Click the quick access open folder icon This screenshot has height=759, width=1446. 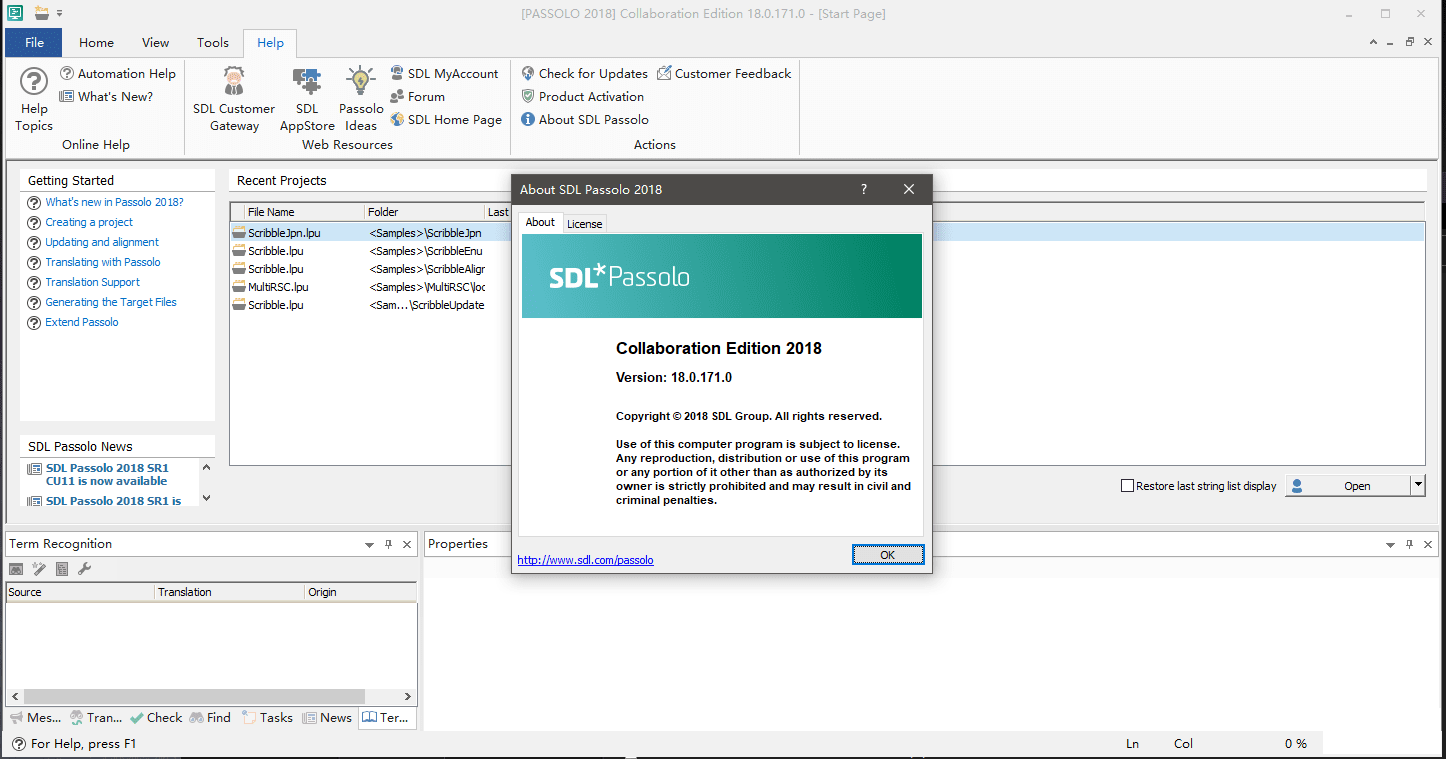click(41, 13)
